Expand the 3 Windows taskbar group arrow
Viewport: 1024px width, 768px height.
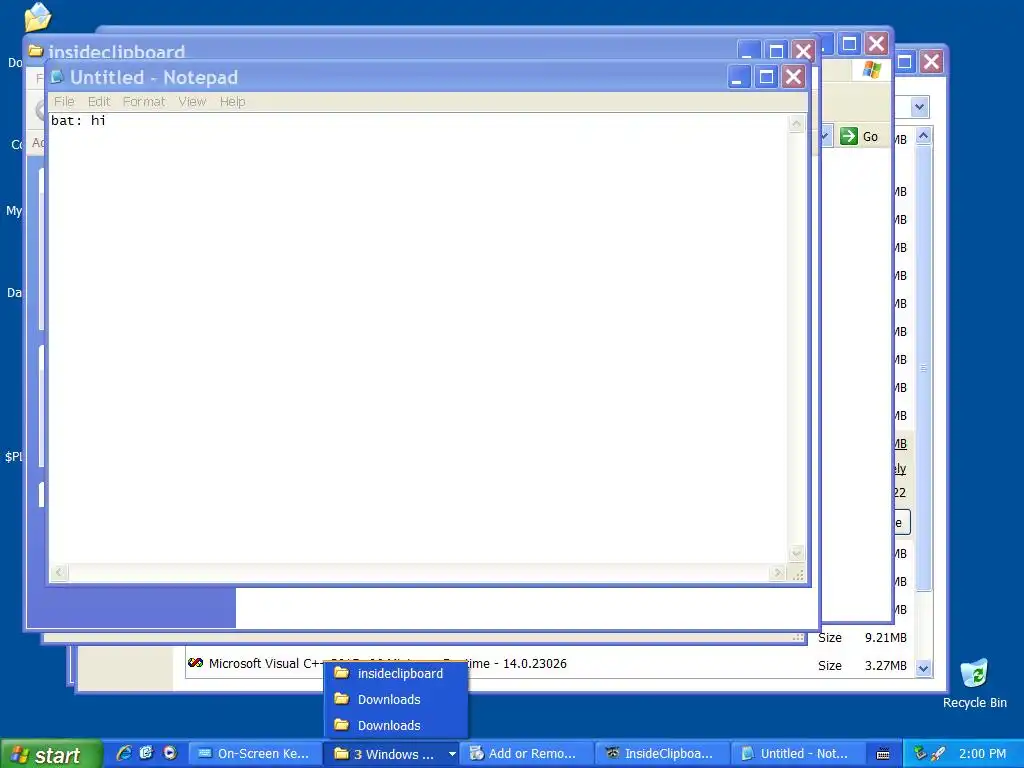(x=451, y=754)
